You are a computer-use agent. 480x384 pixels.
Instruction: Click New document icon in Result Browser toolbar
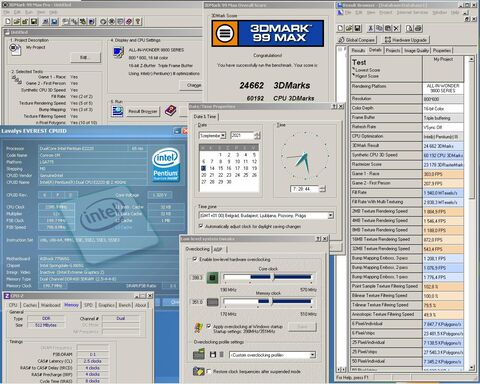(x=340, y=28)
